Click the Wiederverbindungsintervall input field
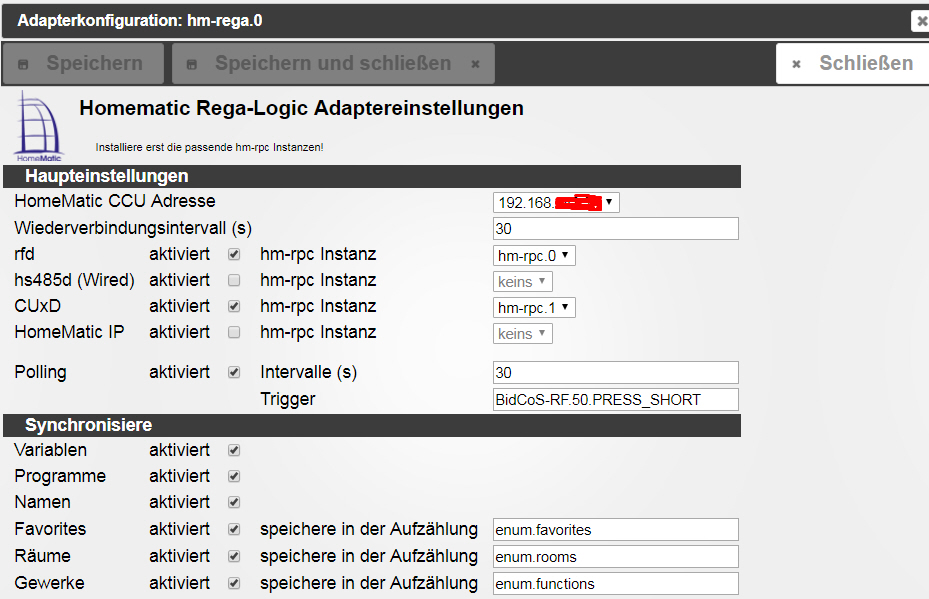Image resolution: width=929 pixels, height=599 pixels. pos(615,229)
